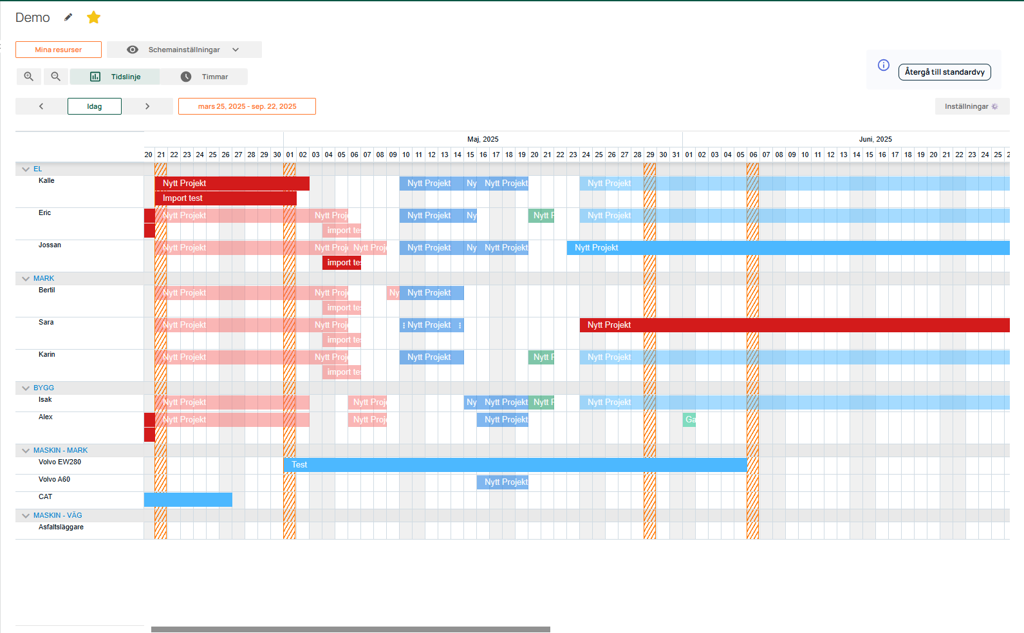The width and height of the screenshot is (1024, 633).
Task: Collapse the BYGG resource group
Action: pyautogui.click(x=26, y=387)
